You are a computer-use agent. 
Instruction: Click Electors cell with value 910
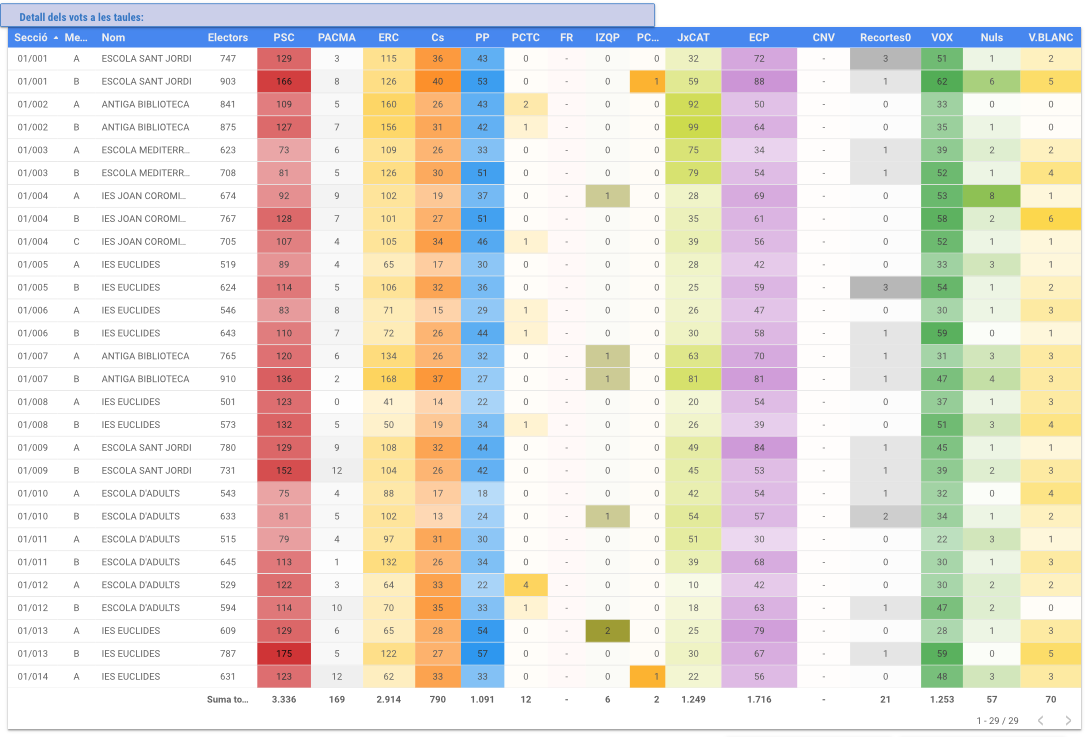click(x=228, y=379)
